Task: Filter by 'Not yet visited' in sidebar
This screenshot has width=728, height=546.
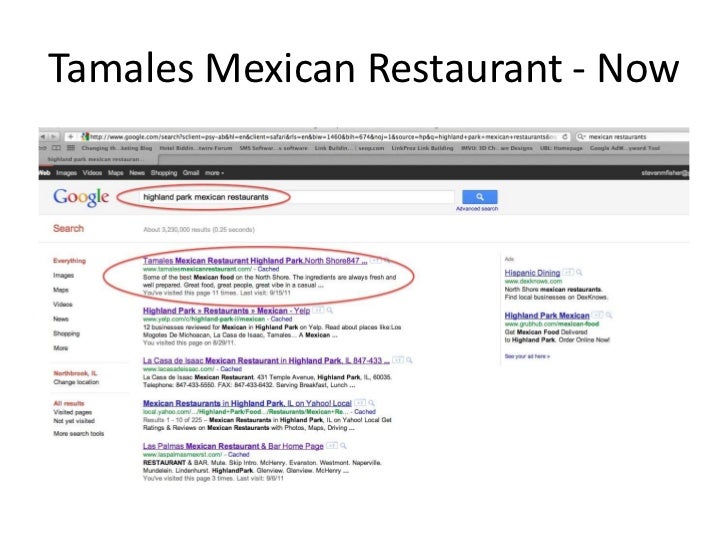Action: coord(74,421)
